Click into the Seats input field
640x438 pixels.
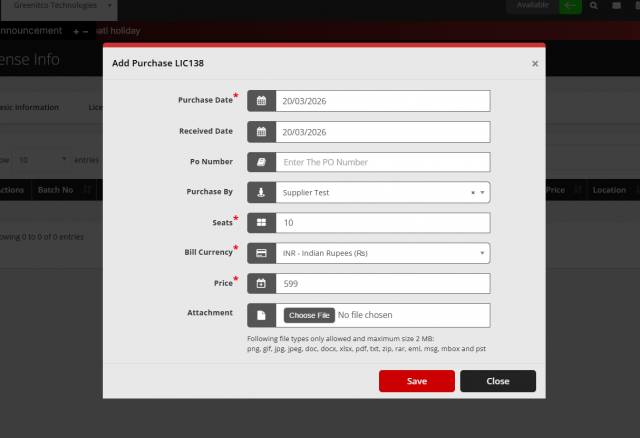pos(383,223)
